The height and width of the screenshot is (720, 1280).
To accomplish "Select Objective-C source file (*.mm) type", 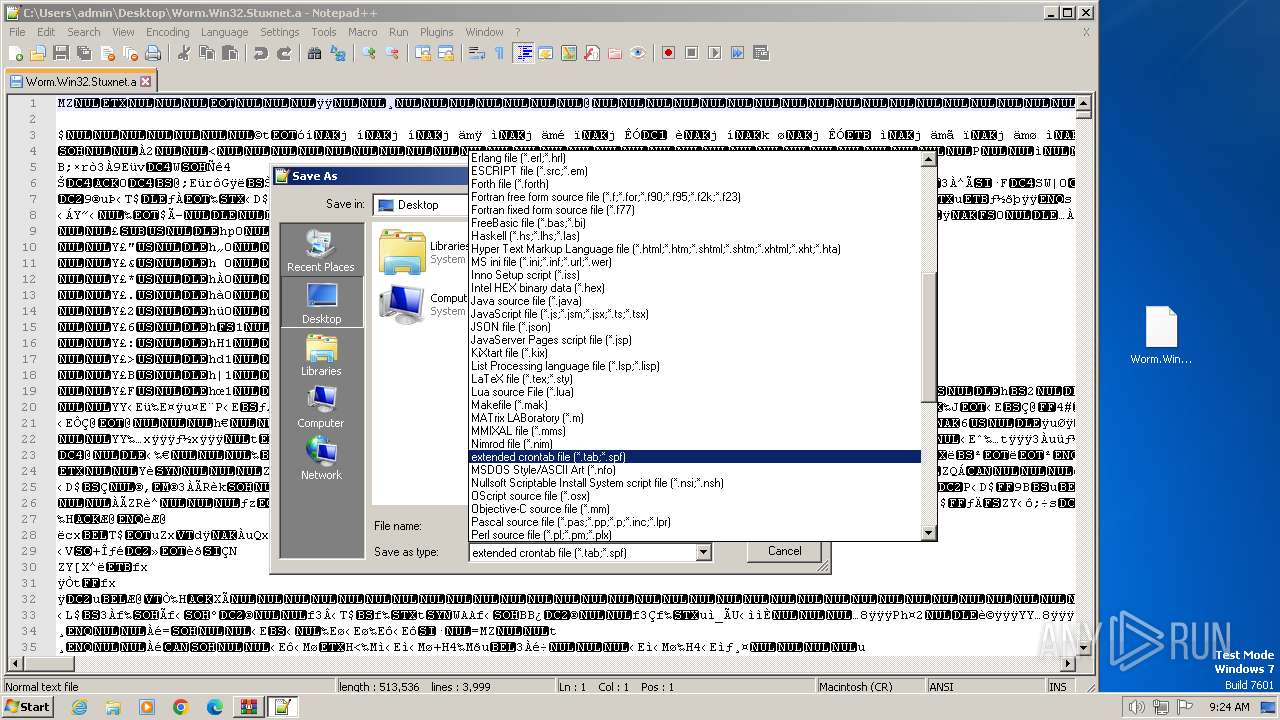I will 694,509.
